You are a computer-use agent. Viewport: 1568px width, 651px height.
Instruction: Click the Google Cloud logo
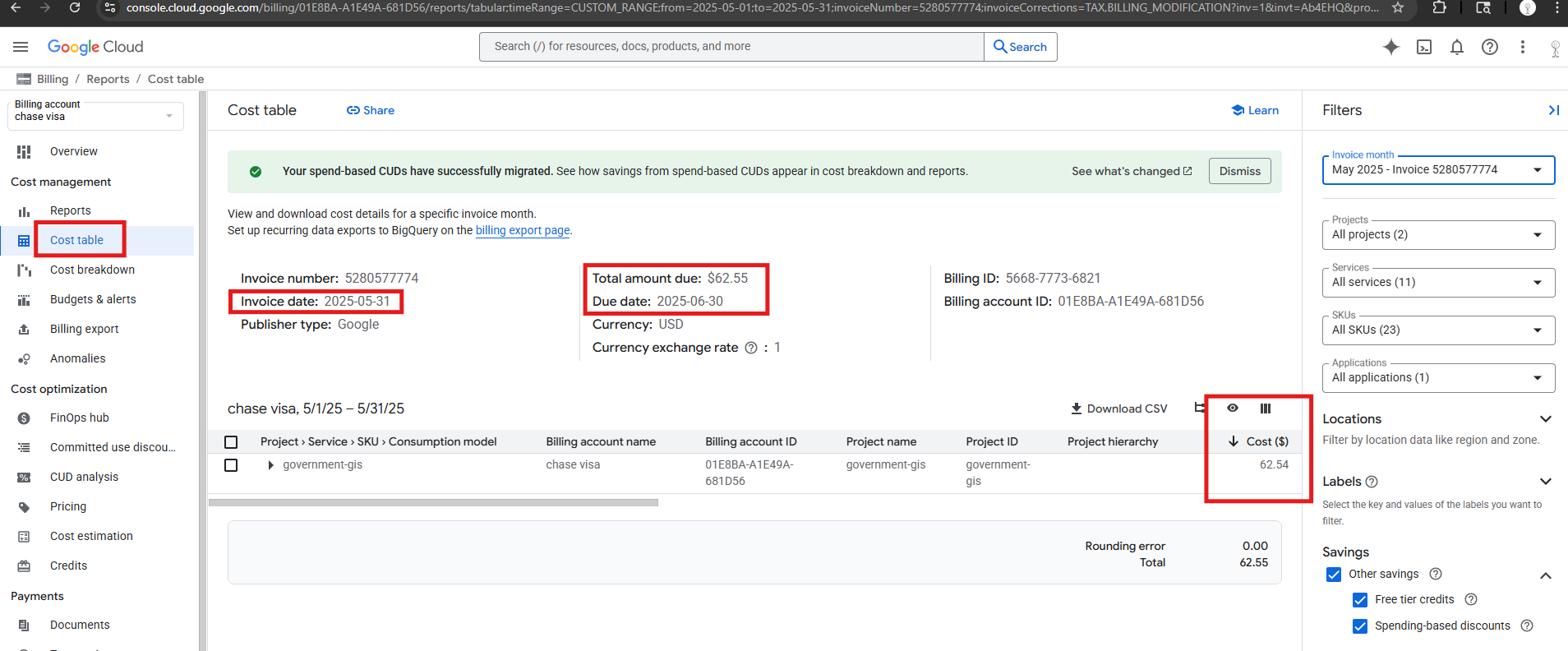pyautogui.click(x=95, y=47)
